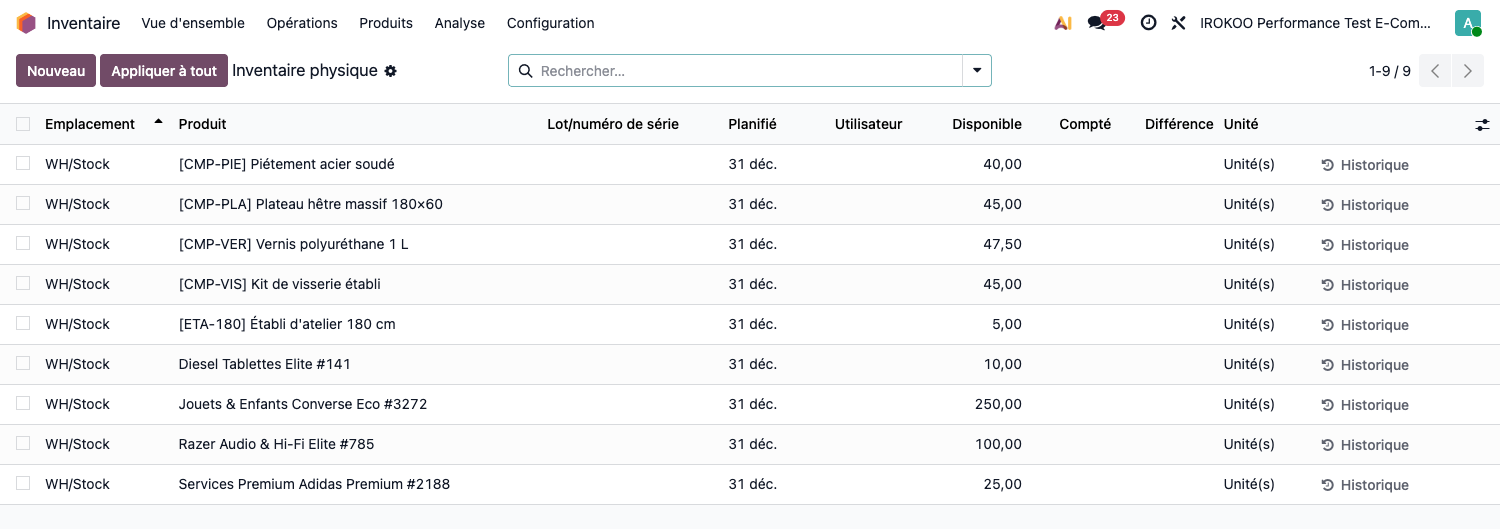Click the Appliquer à tout button
This screenshot has height=529, width=1500.
[x=164, y=71]
